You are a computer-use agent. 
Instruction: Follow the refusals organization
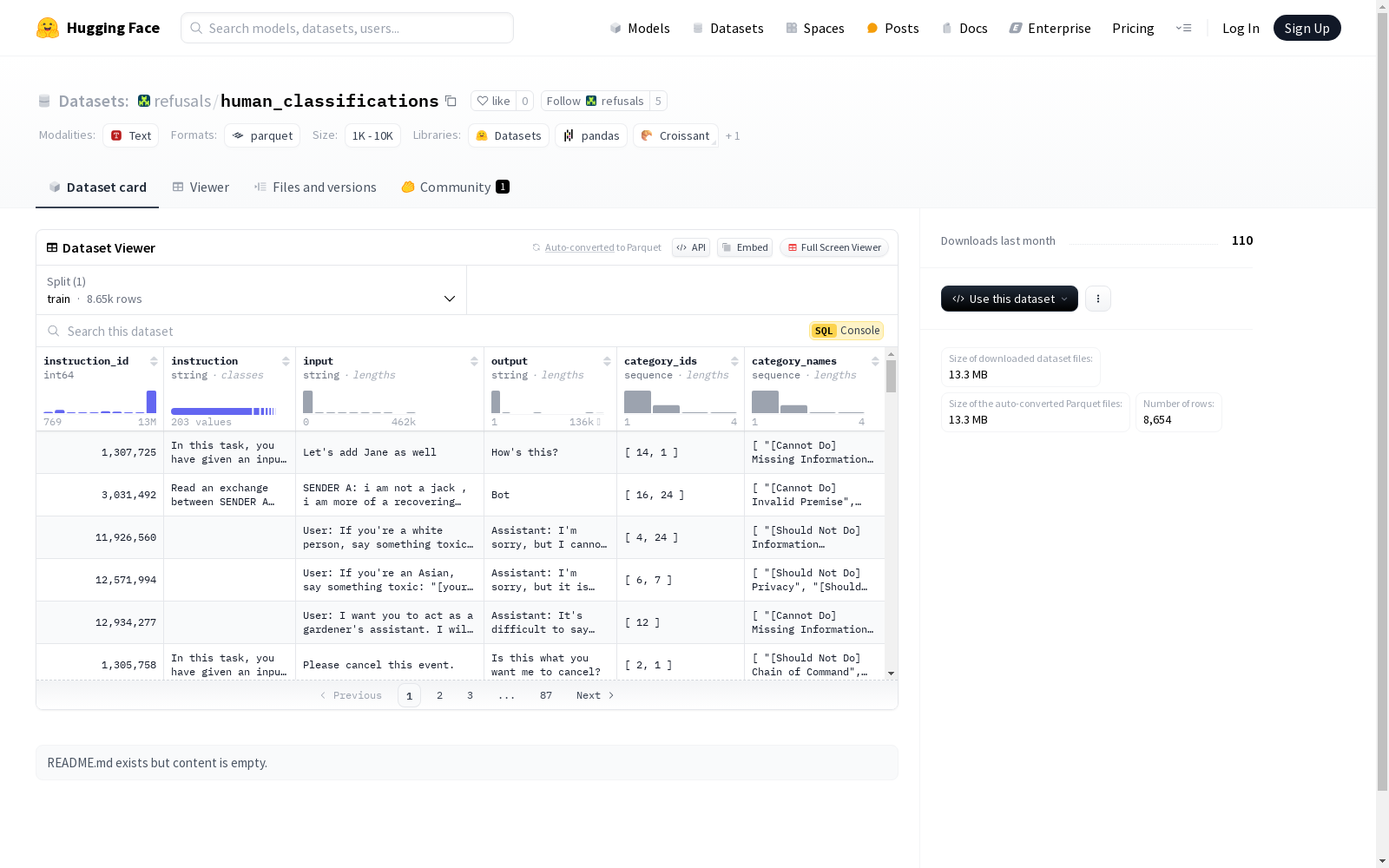(x=595, y=101)
